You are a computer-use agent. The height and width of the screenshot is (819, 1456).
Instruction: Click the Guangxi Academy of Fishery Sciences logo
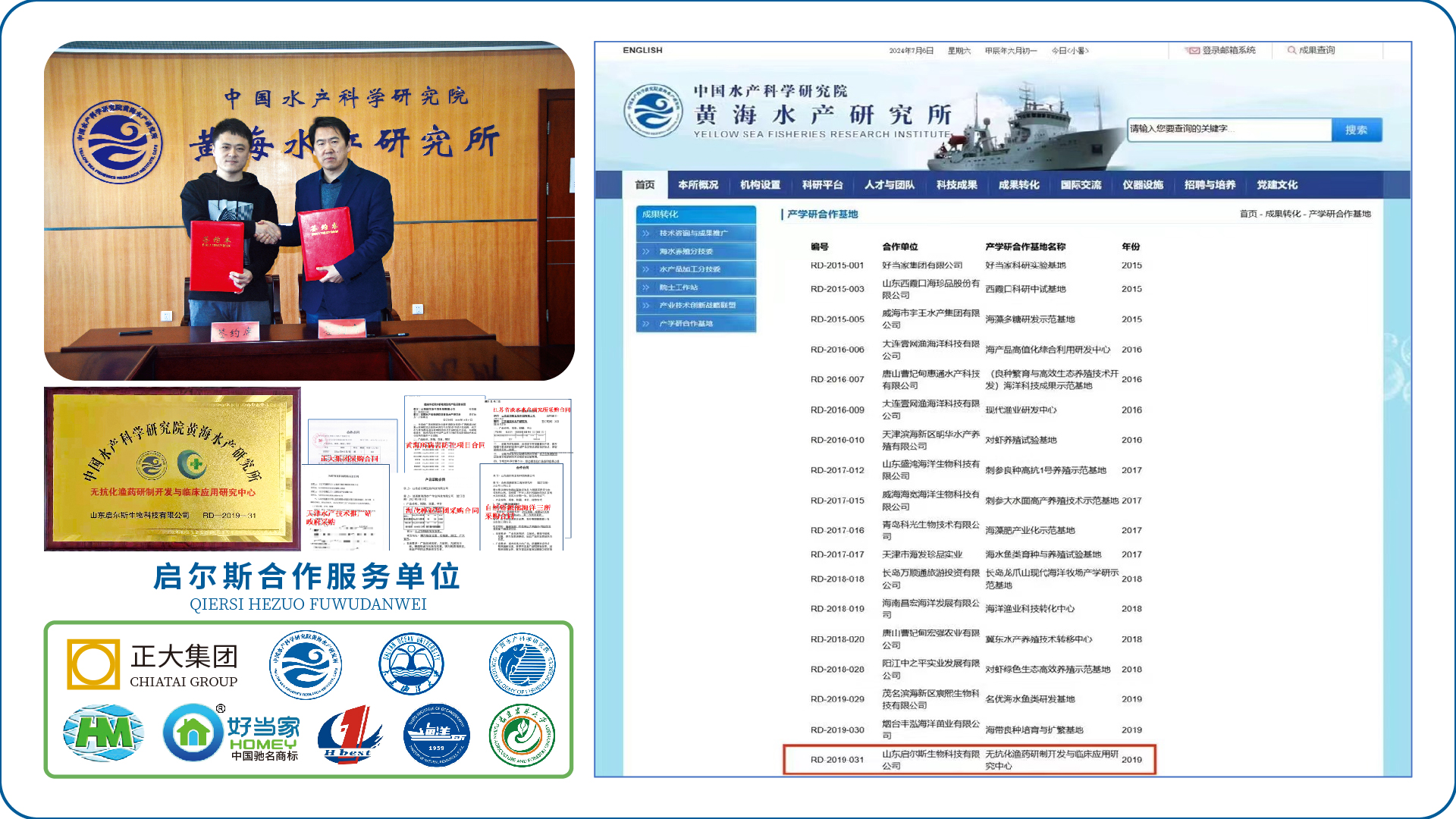[x=522, y=665]
